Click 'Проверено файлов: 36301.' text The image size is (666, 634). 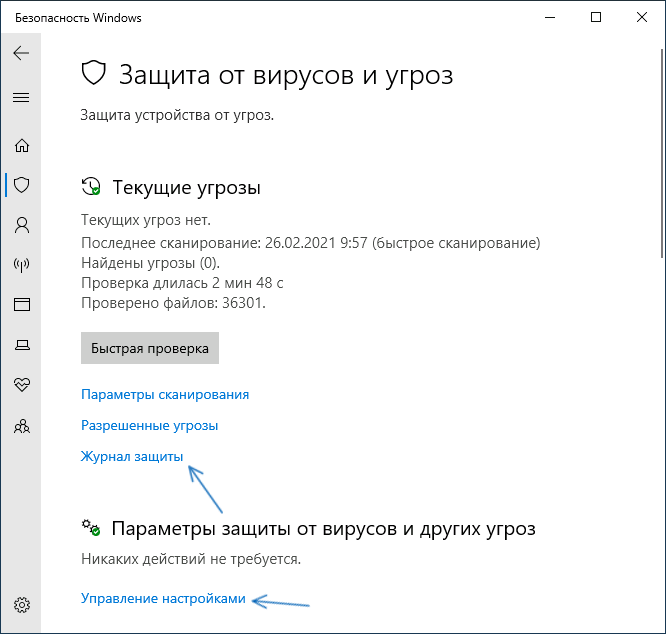pos(173,303)
